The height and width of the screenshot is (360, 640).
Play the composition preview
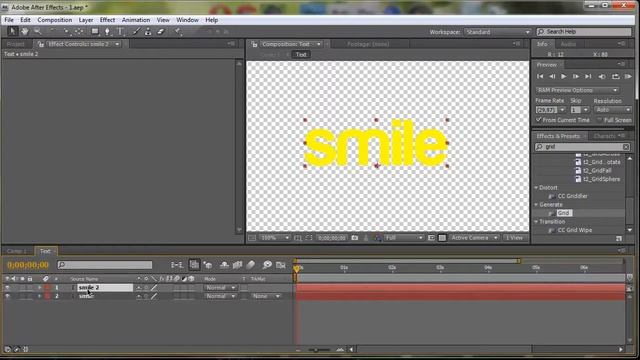[564, 76]
